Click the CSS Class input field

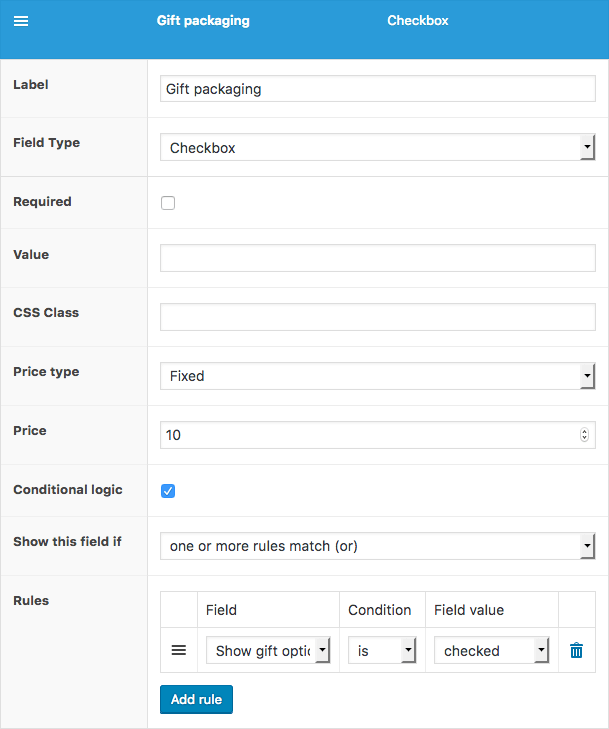[377, 317]
